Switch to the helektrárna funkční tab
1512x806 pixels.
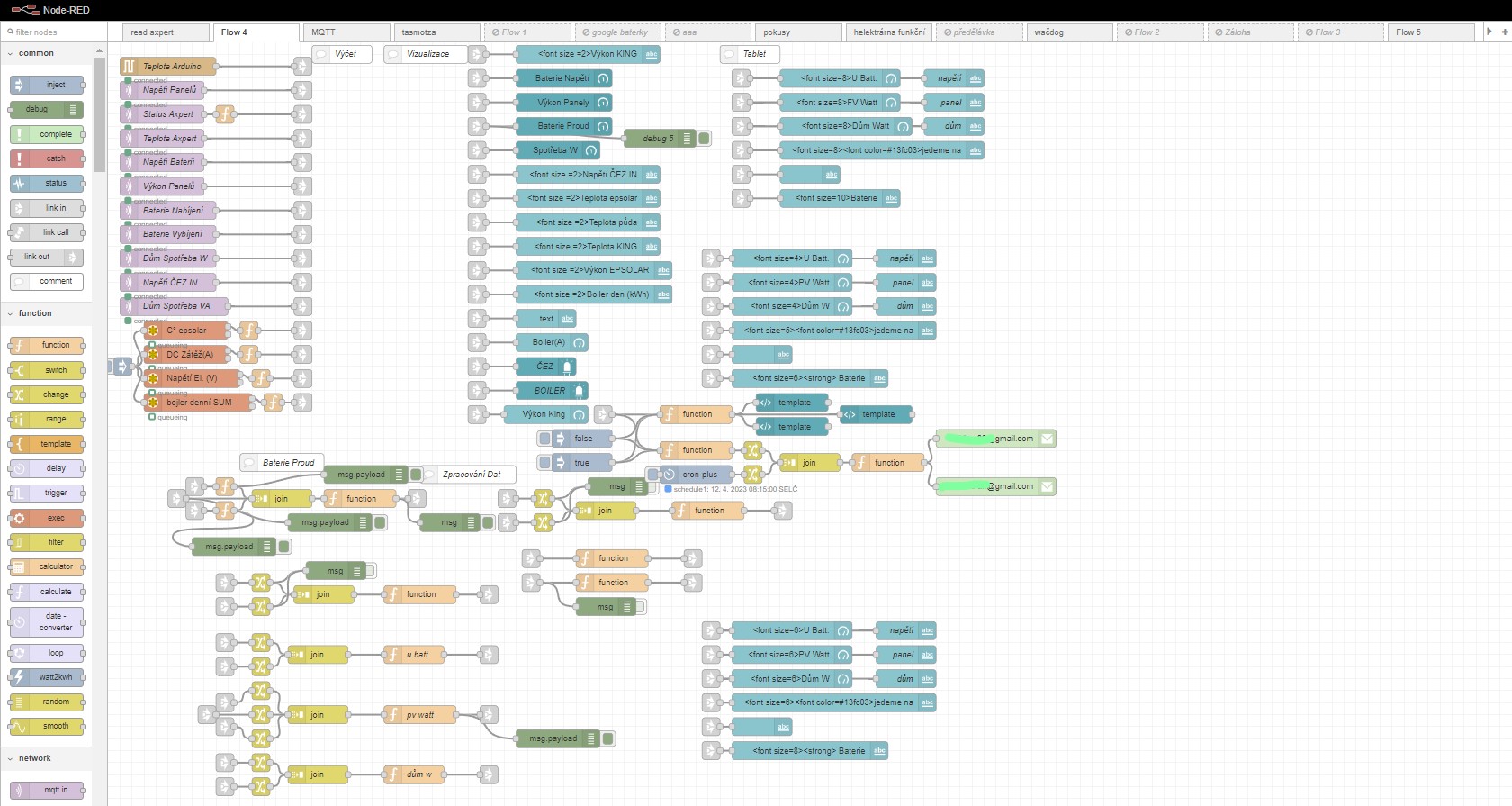[x=889, y=32]
